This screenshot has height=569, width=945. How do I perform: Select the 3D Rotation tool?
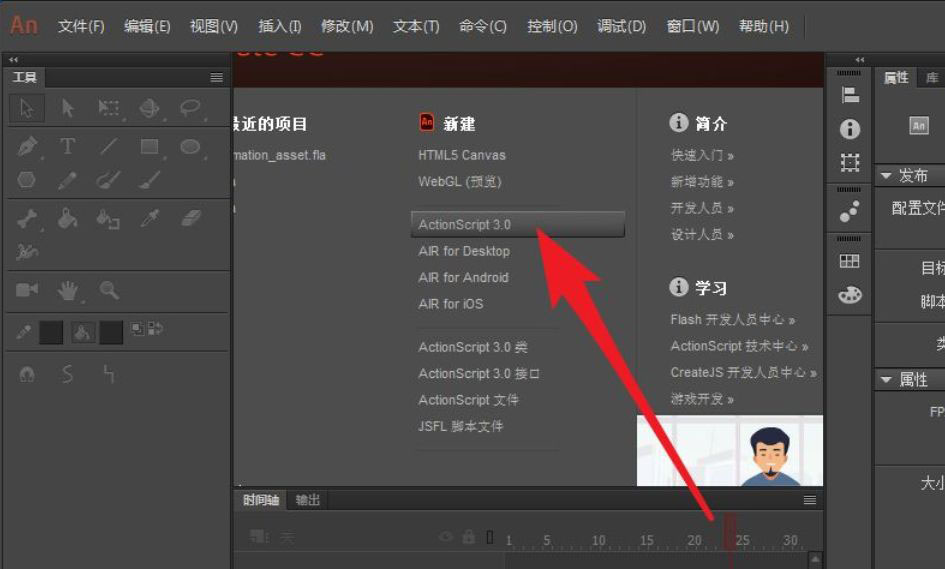pos(149,108)
